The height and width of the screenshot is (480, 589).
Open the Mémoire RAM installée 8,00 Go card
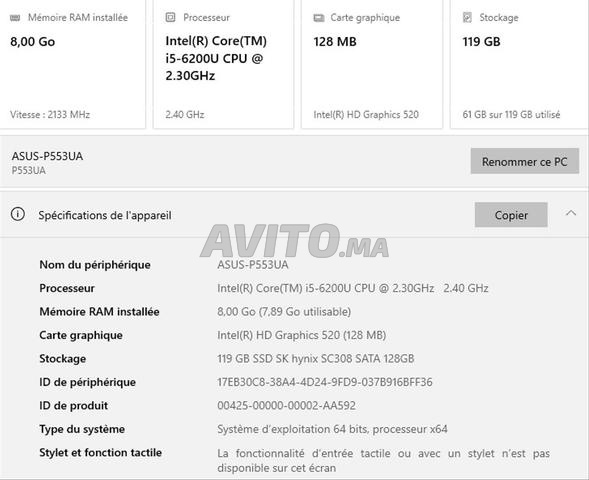pyautogui.click(x=72, y=65)
